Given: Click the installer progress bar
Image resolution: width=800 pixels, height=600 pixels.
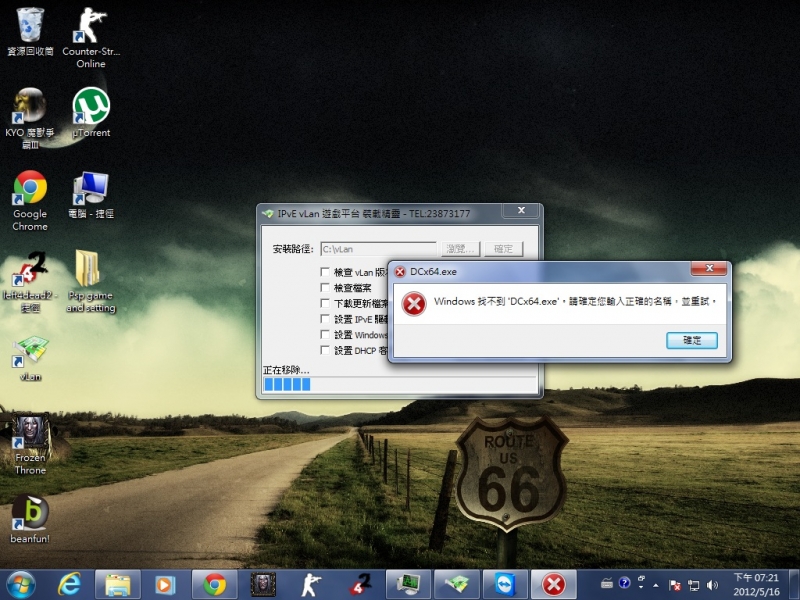Looking at the screenshot, I should pyautogui.click(x=399, y=385).
